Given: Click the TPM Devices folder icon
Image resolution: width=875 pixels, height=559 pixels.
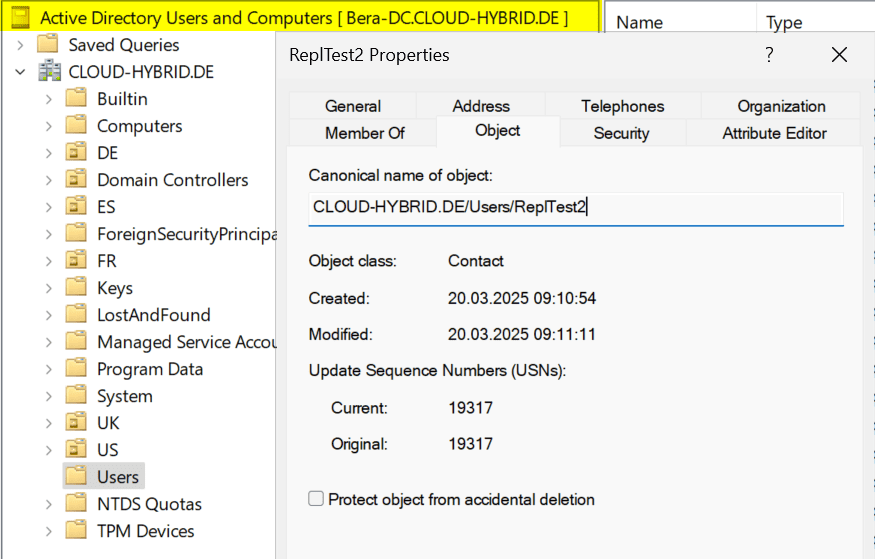Looking at the screenshot, I should tap(76, 531).
